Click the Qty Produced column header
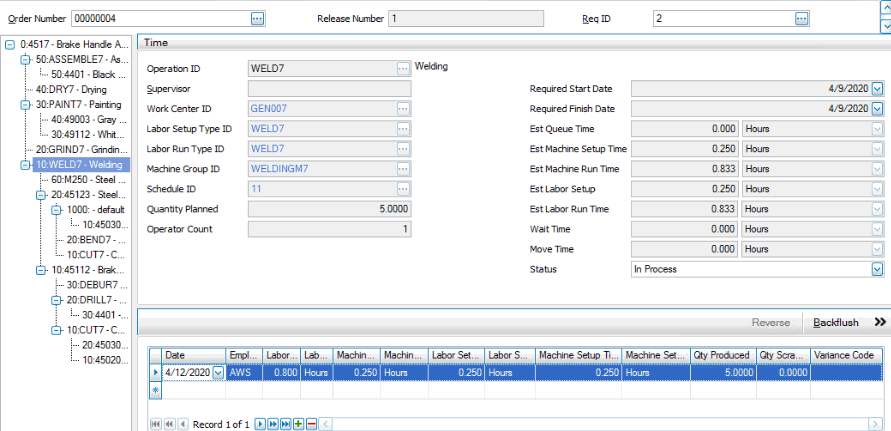This screenshot has height=431, width=891. (718, 355)
